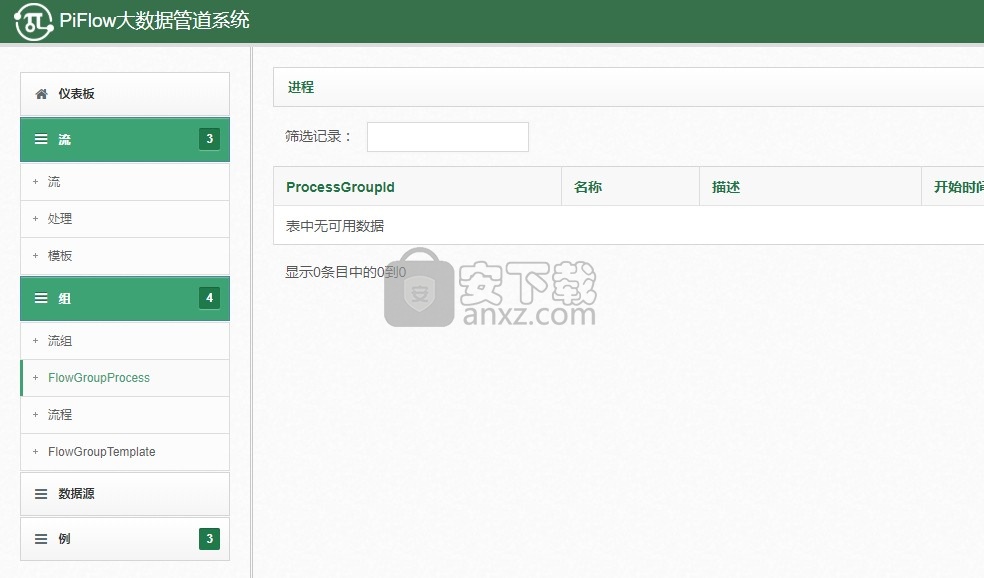Open the 处理 submenu page
The height and width of the screenshot is (578, 984).
125,219
